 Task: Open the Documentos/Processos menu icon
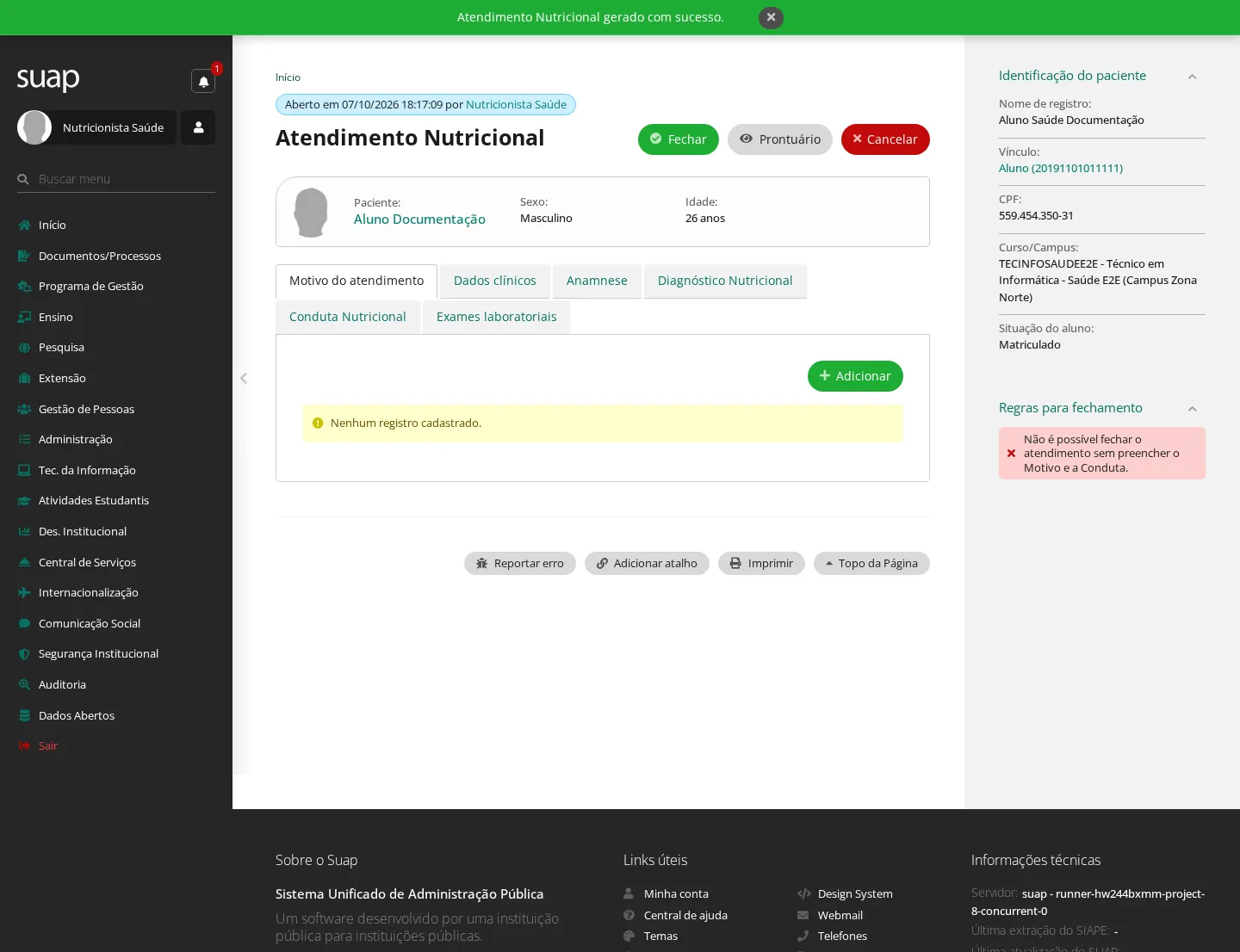pyautogui.click(x=24, y=256)
